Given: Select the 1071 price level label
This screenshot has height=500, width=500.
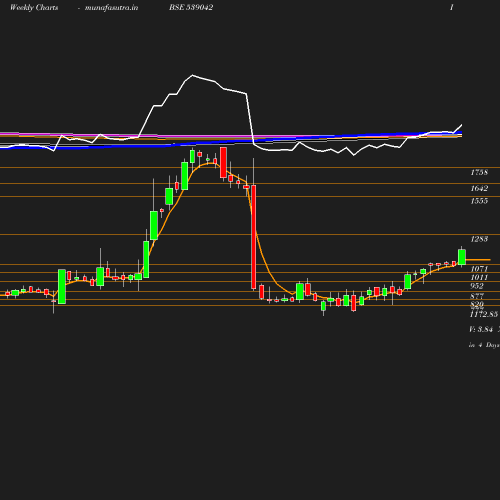Looking at the screenshot, I should 479,269.
